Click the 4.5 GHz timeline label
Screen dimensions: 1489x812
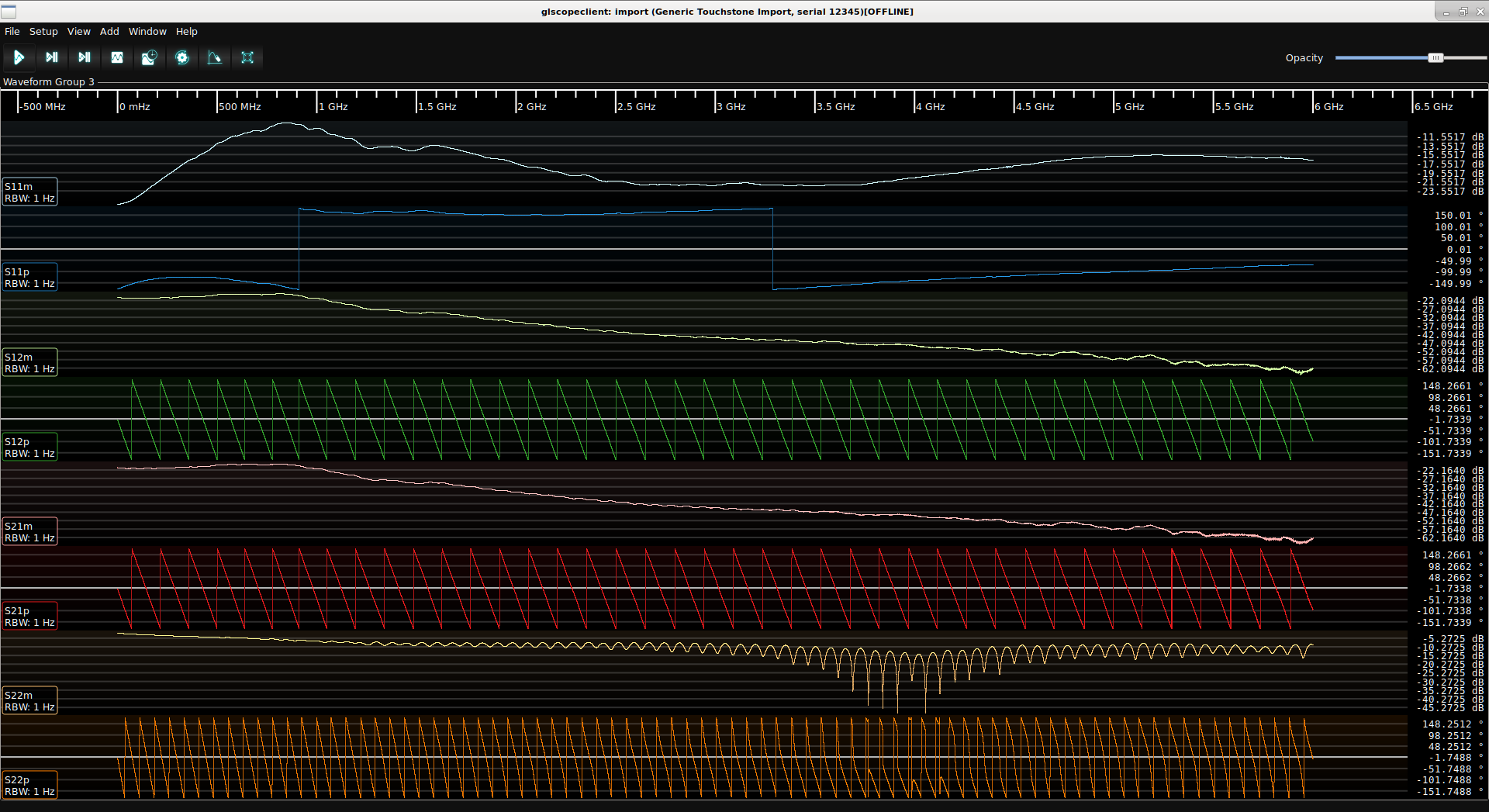1035,107
